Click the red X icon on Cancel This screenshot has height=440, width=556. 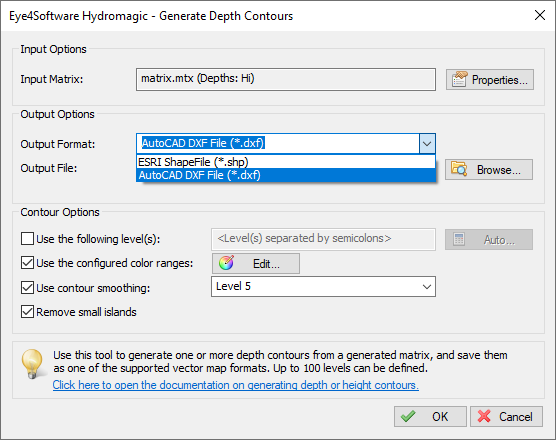(484, 416)
